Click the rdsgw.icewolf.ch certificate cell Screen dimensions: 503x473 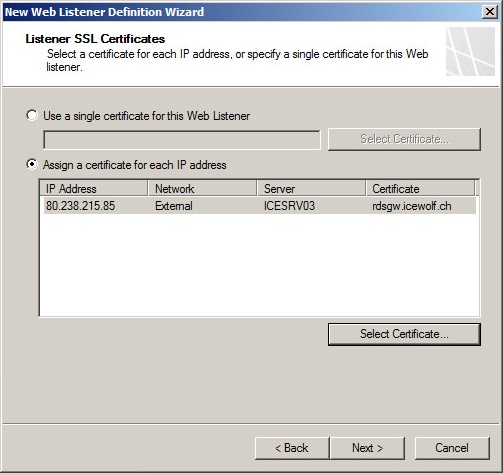(412, 206)
